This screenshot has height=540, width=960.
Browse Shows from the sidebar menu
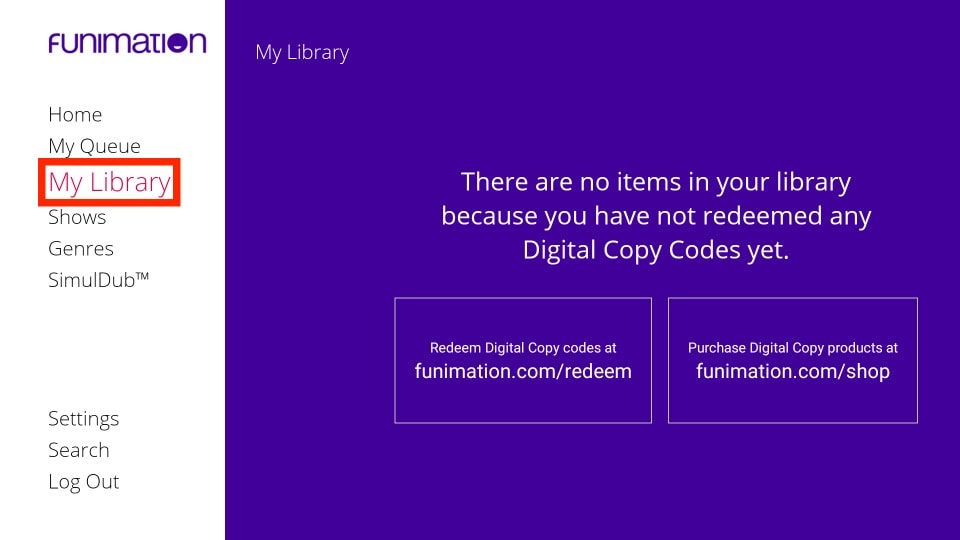tap(77, 217)
